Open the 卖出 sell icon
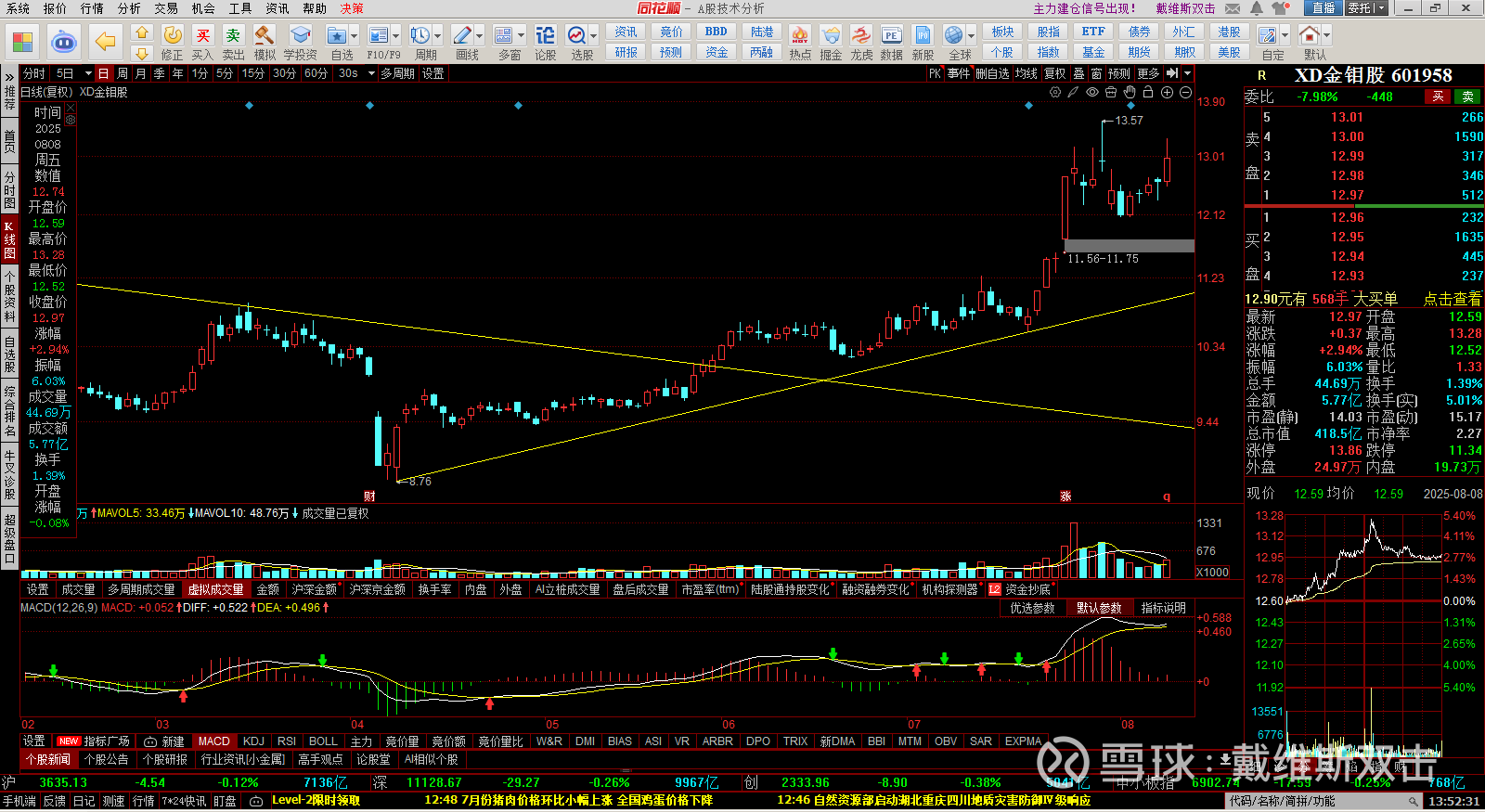The width and height of the screenshot is (1485, 812). (233, 35)
